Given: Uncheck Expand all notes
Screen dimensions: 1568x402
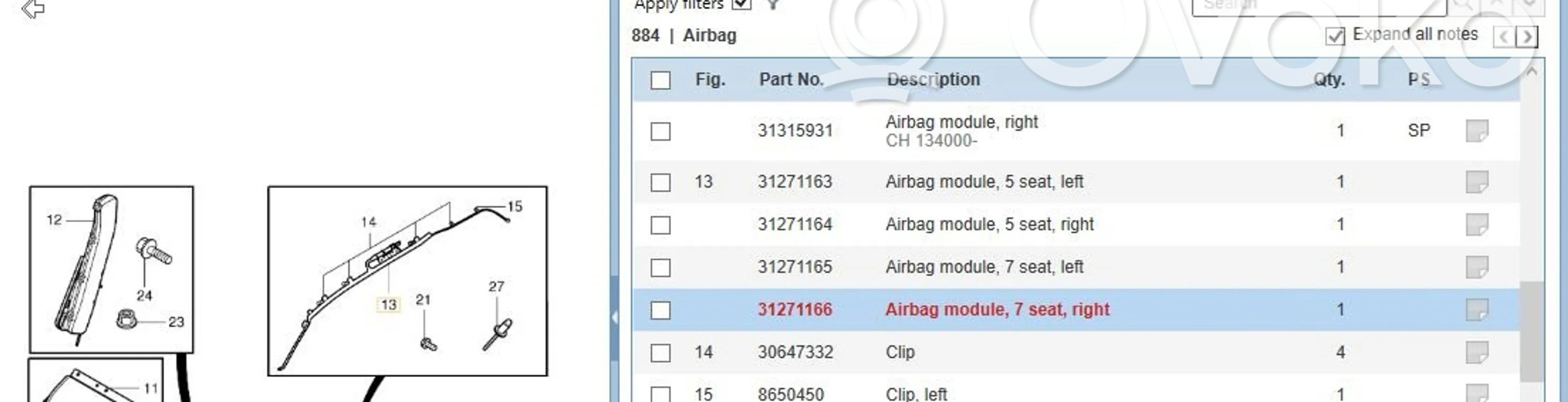Looking at the screenshot, I should pos(1335,36).
